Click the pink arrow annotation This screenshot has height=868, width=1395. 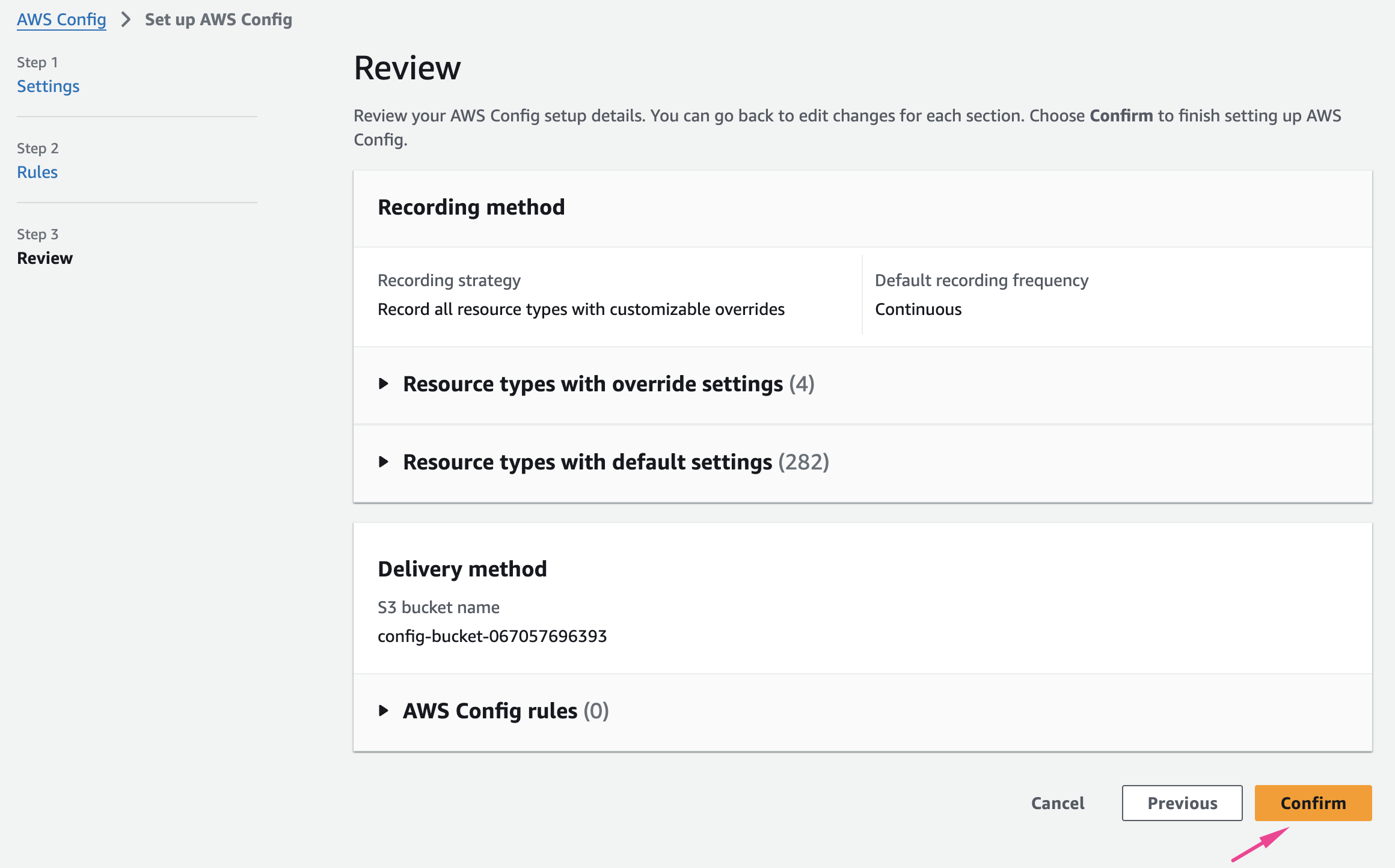click(x=1260, y=844)
